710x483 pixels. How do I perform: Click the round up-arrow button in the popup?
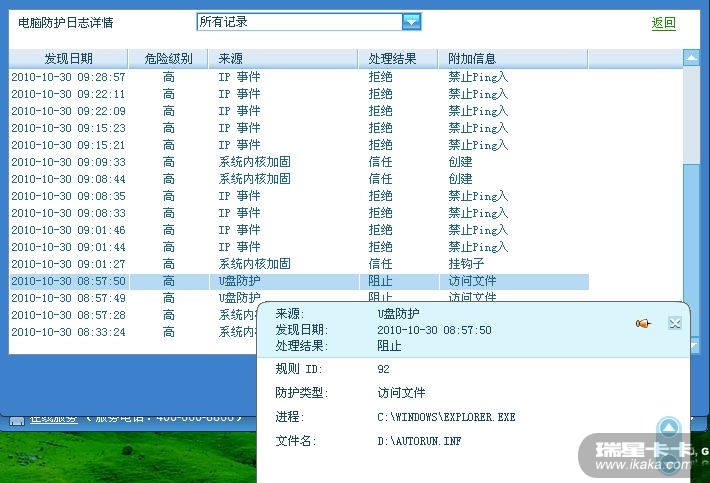click(x=669, y=428)
